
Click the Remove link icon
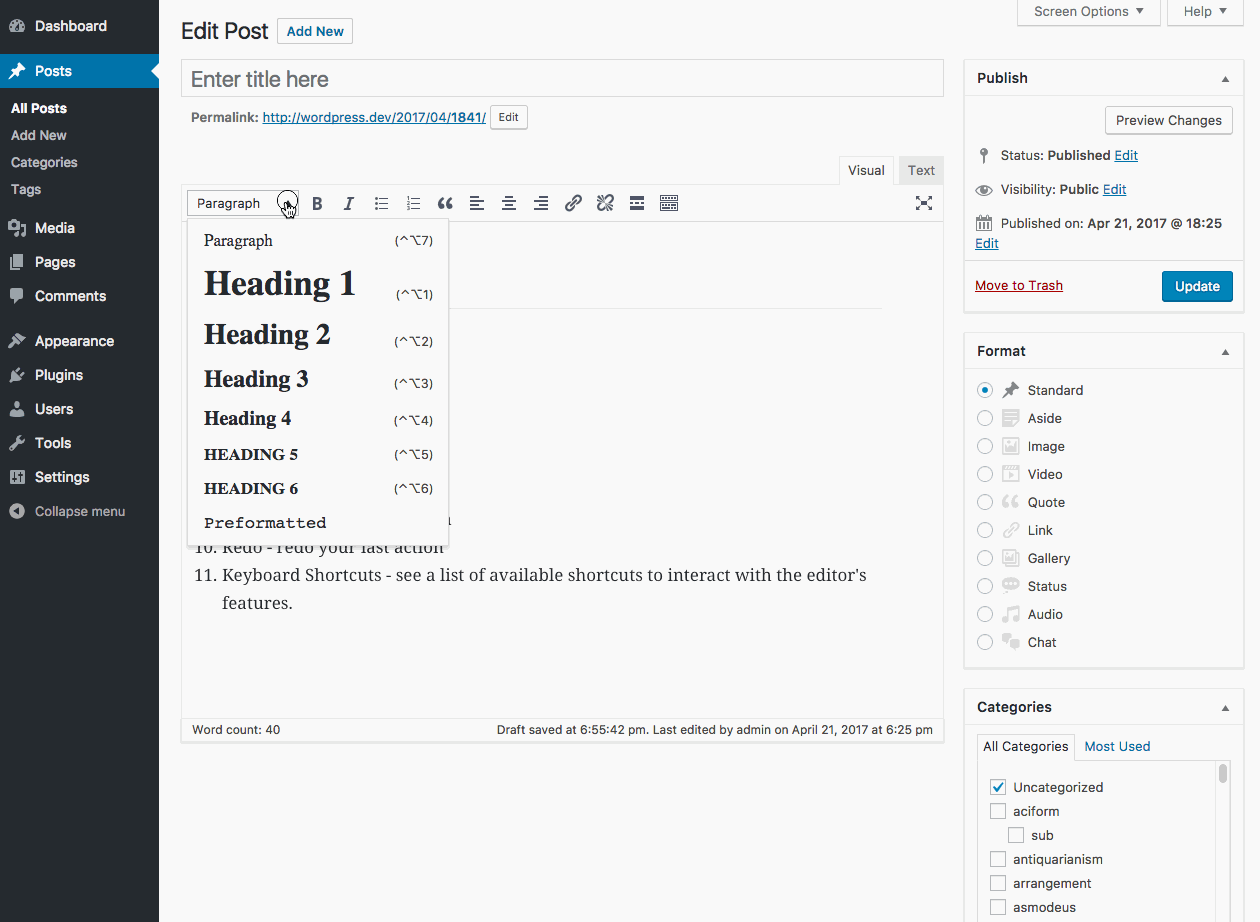pos(605,204)
